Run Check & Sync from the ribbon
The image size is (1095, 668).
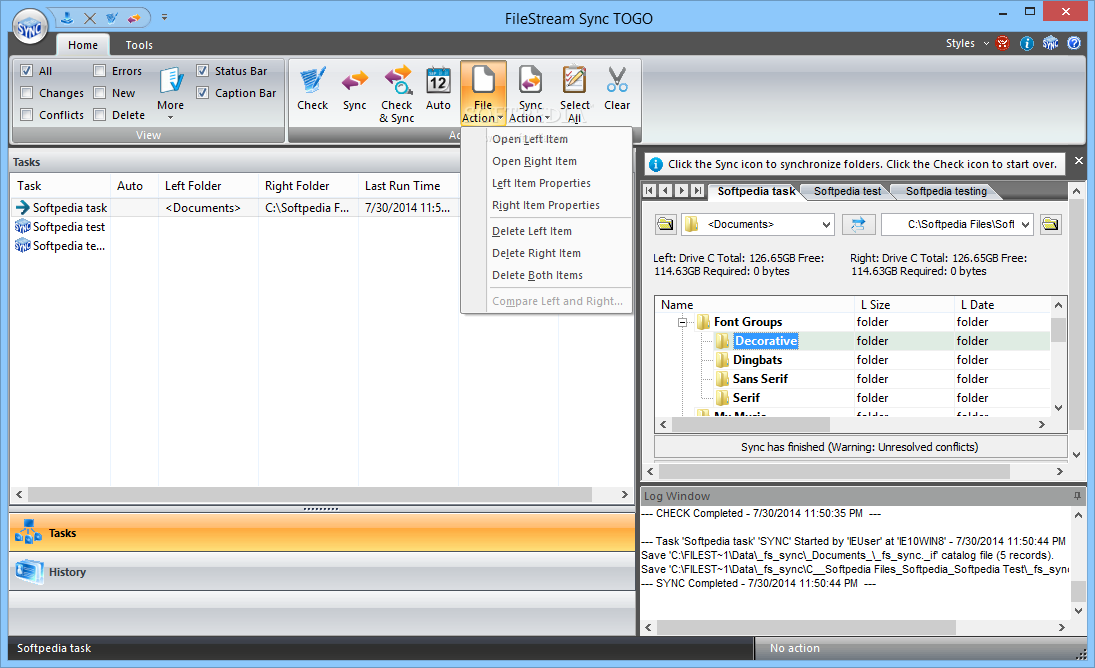(x=397, y=94)
